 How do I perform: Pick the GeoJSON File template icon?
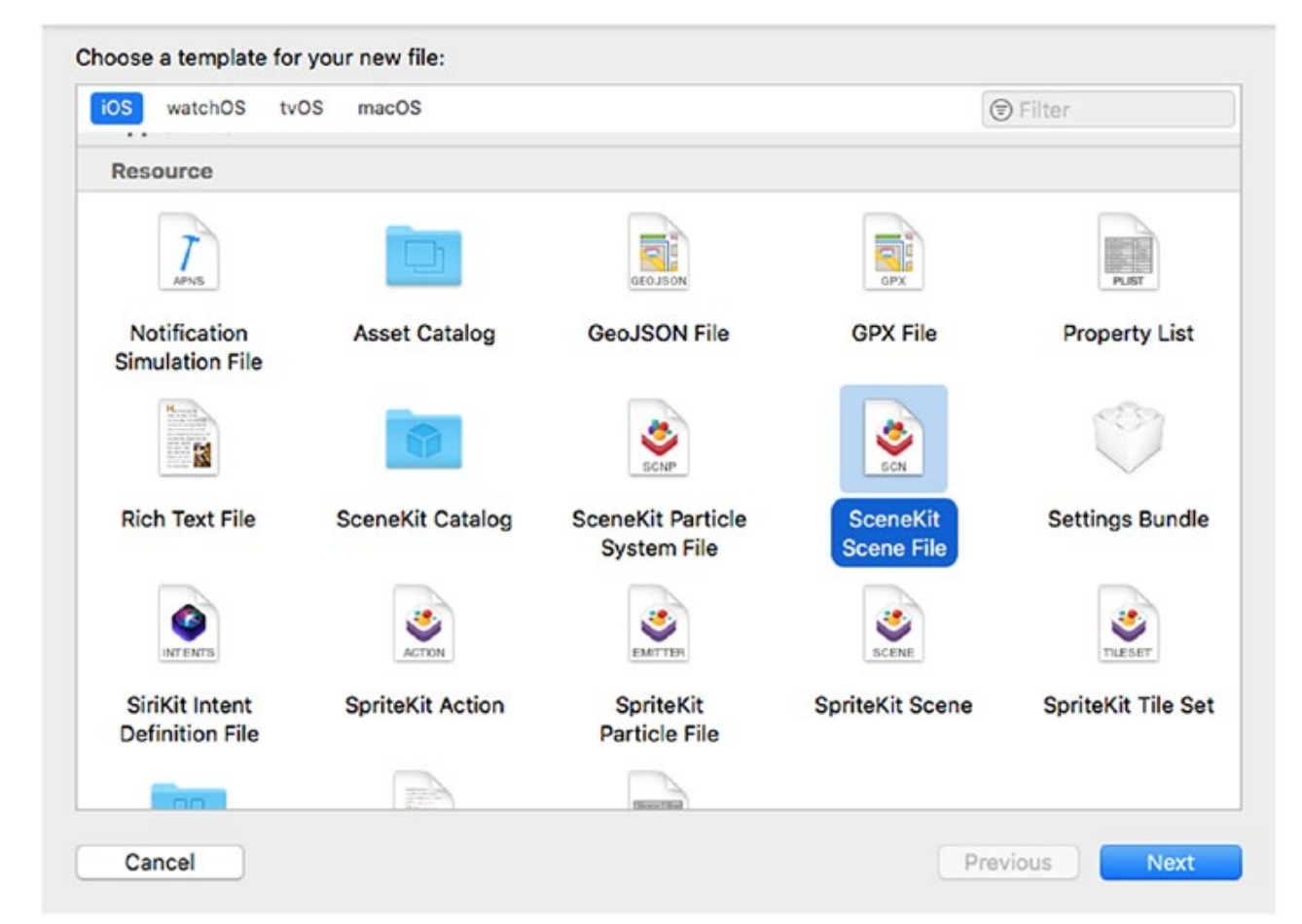[659, 252]
